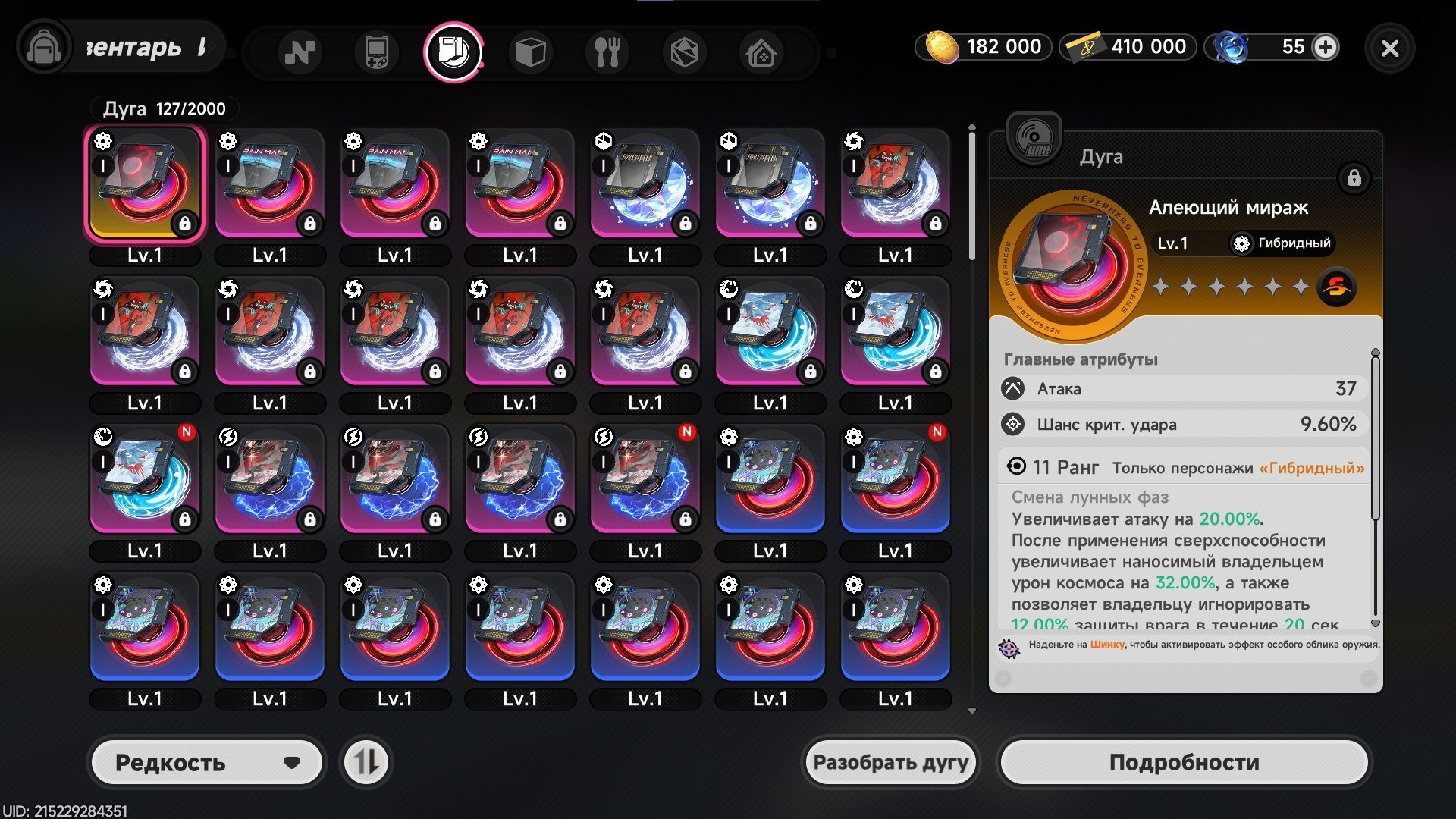Select the cyan swirl arc marked with N badge
The image size is (1456, 819).
click(145, 479)
